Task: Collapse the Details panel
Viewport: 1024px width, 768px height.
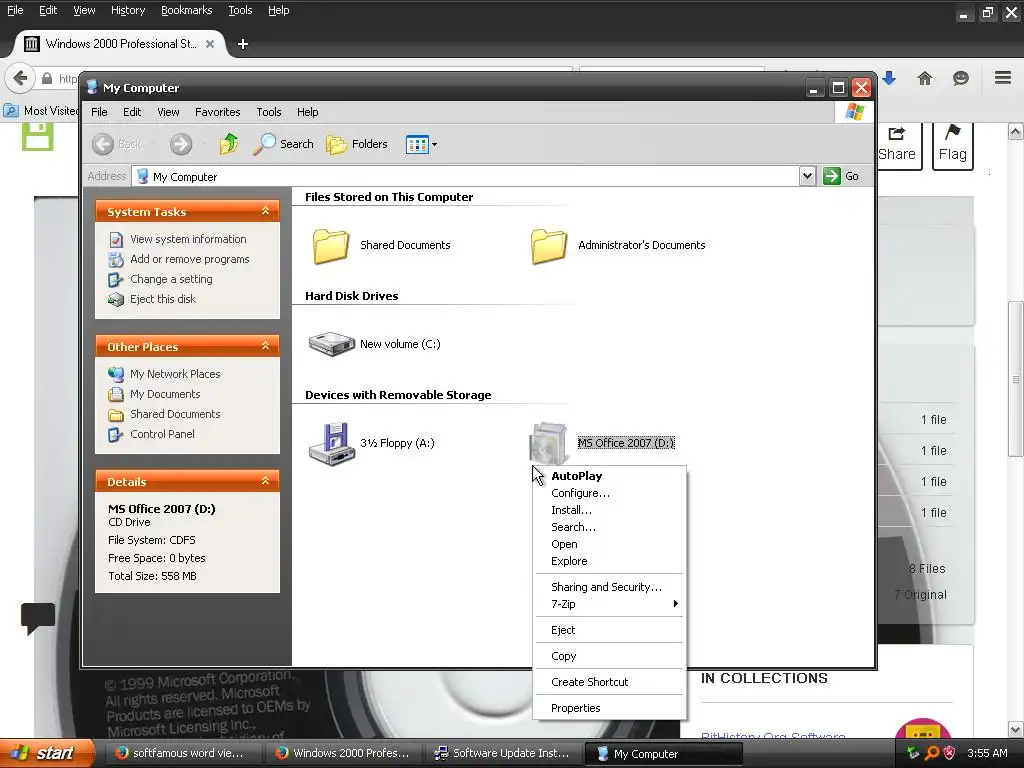Action: tap(265, 481)
